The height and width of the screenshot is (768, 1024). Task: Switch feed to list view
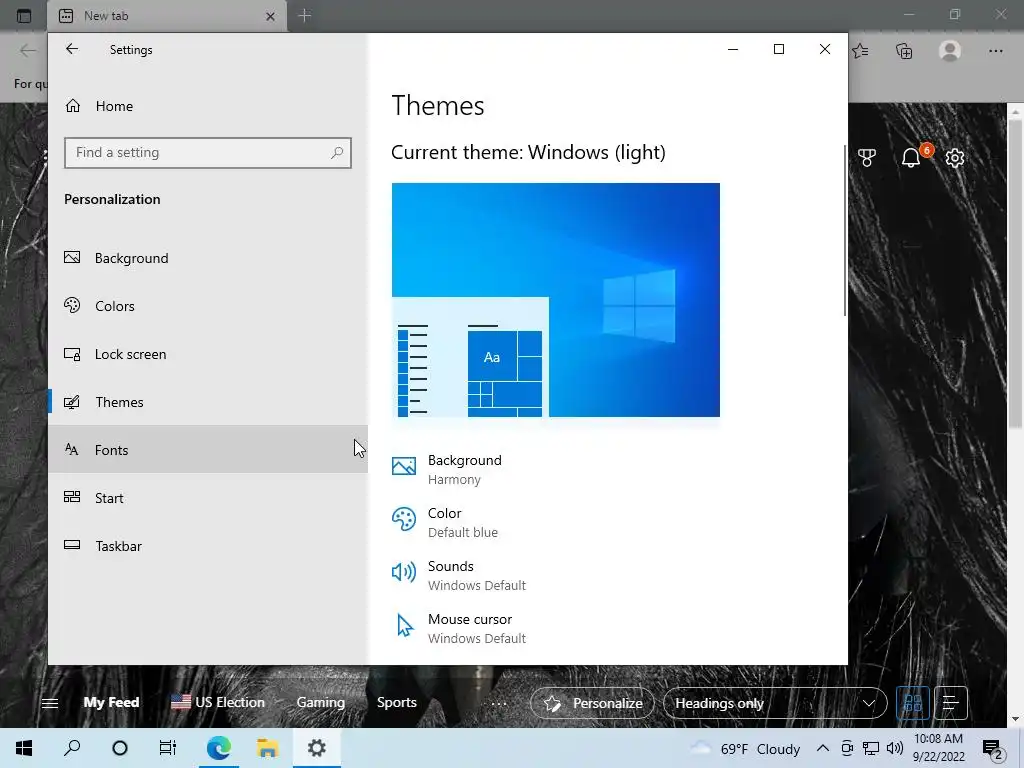pos(951,703)
